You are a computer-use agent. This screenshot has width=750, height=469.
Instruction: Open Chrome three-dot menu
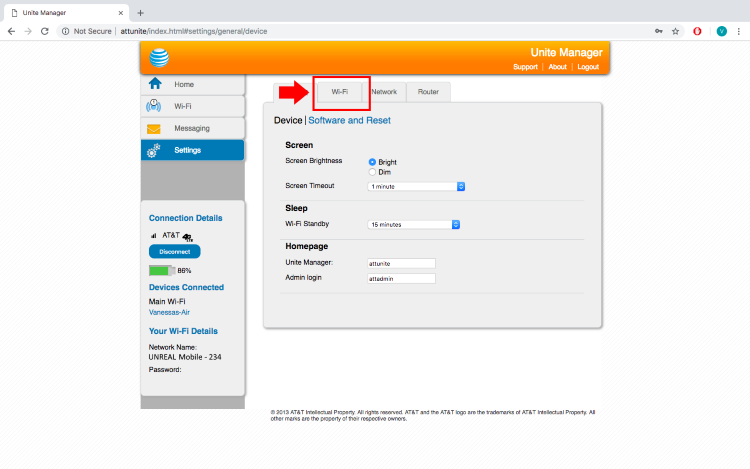[739, 31]
